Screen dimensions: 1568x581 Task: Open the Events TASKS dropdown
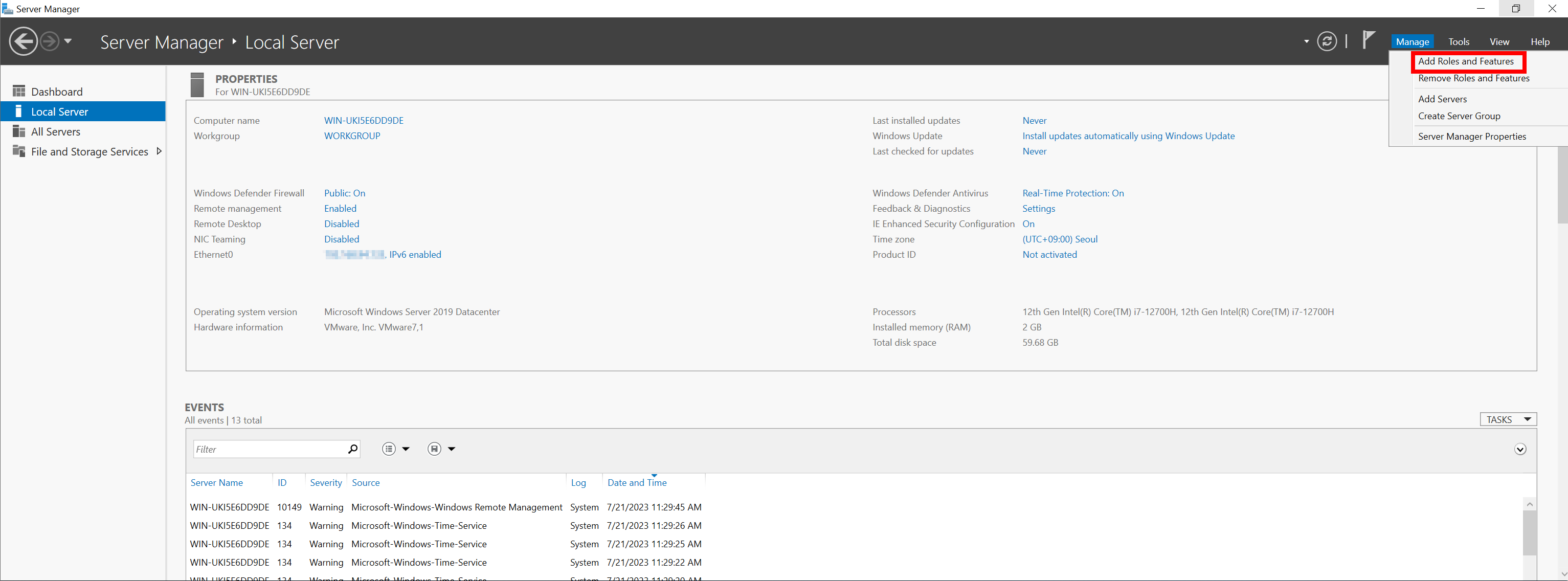point(1508,419)
